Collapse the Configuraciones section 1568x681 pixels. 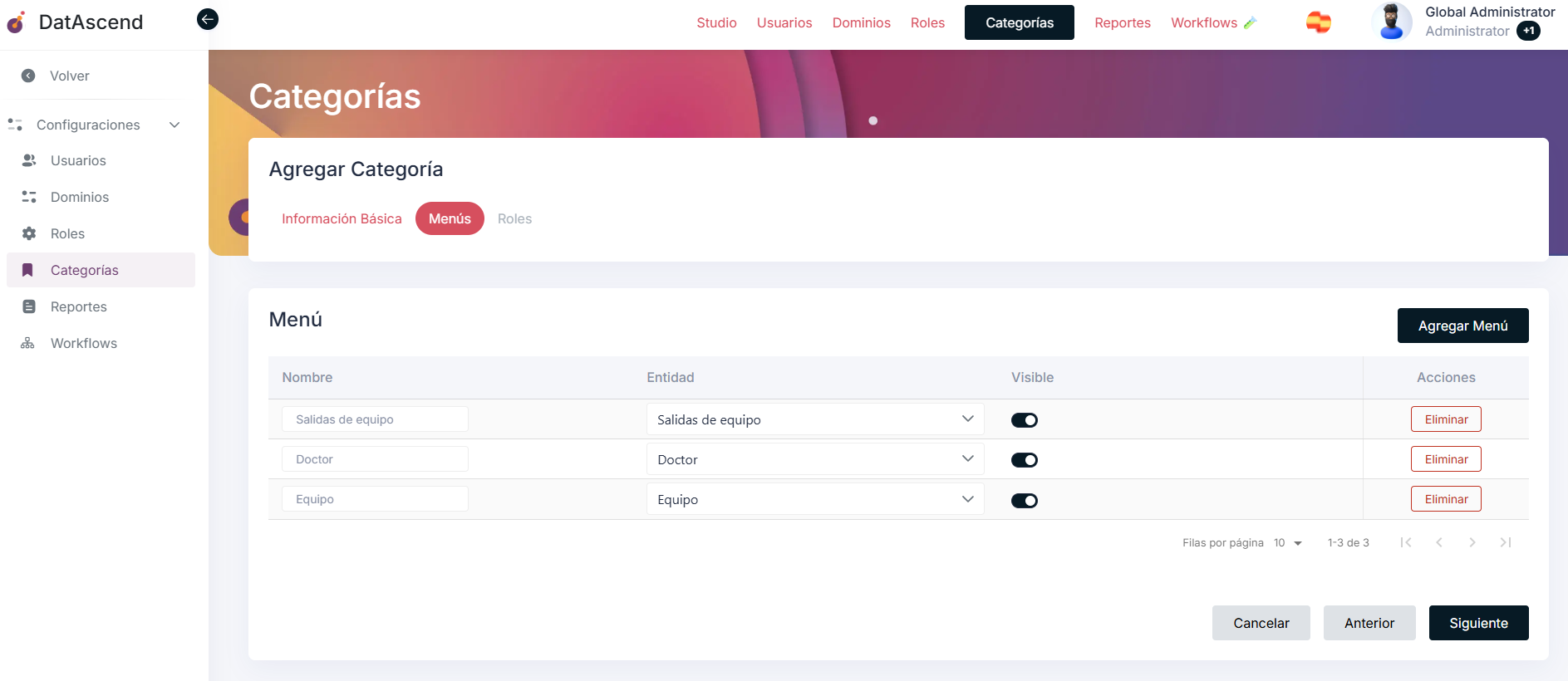point(174,125)
